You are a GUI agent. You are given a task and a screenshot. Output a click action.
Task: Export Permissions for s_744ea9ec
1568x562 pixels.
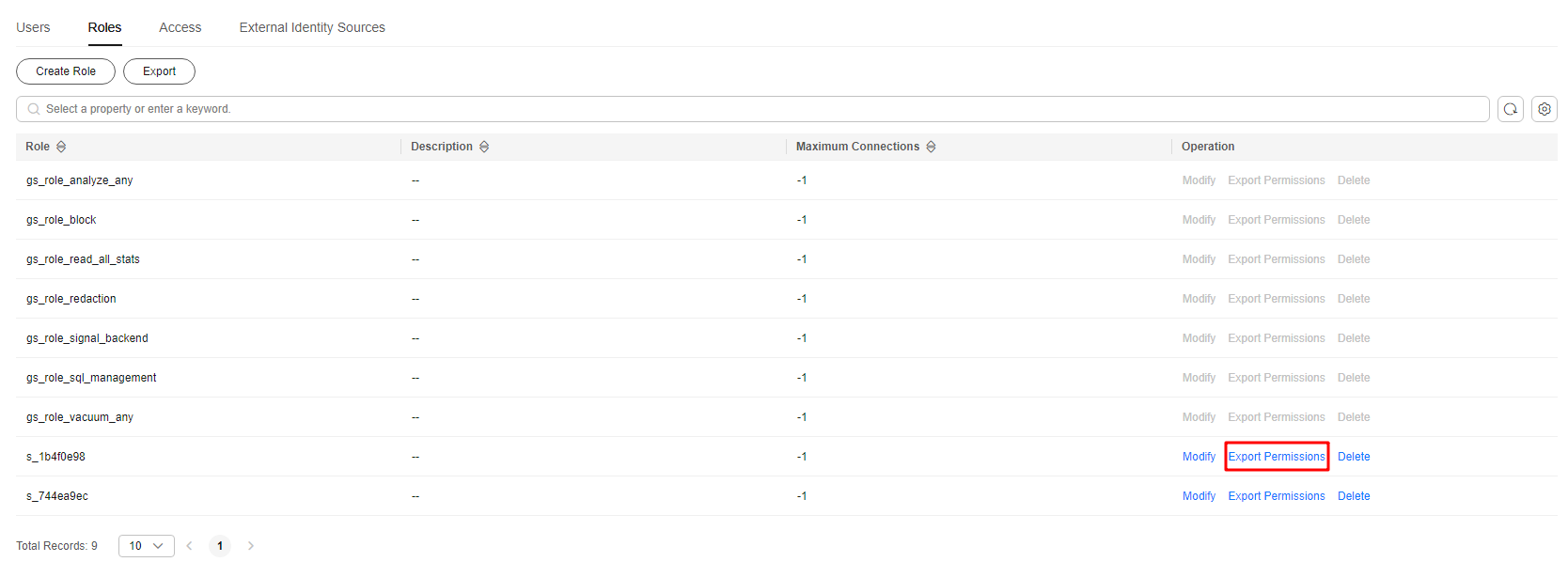click(1277, 496)
